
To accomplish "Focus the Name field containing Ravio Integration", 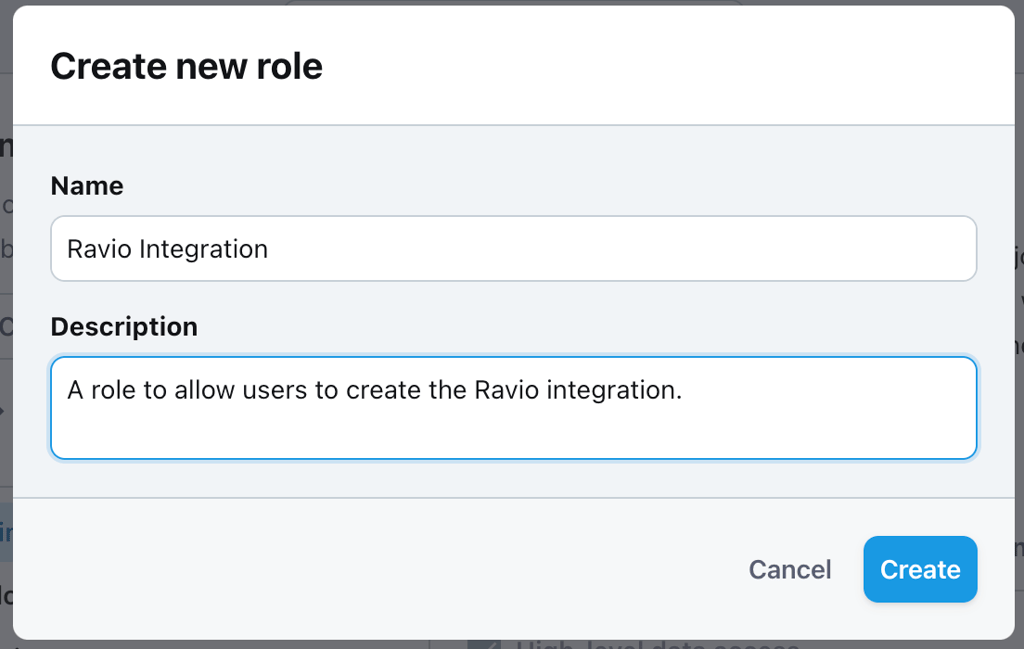I will (x=513, y=249).
